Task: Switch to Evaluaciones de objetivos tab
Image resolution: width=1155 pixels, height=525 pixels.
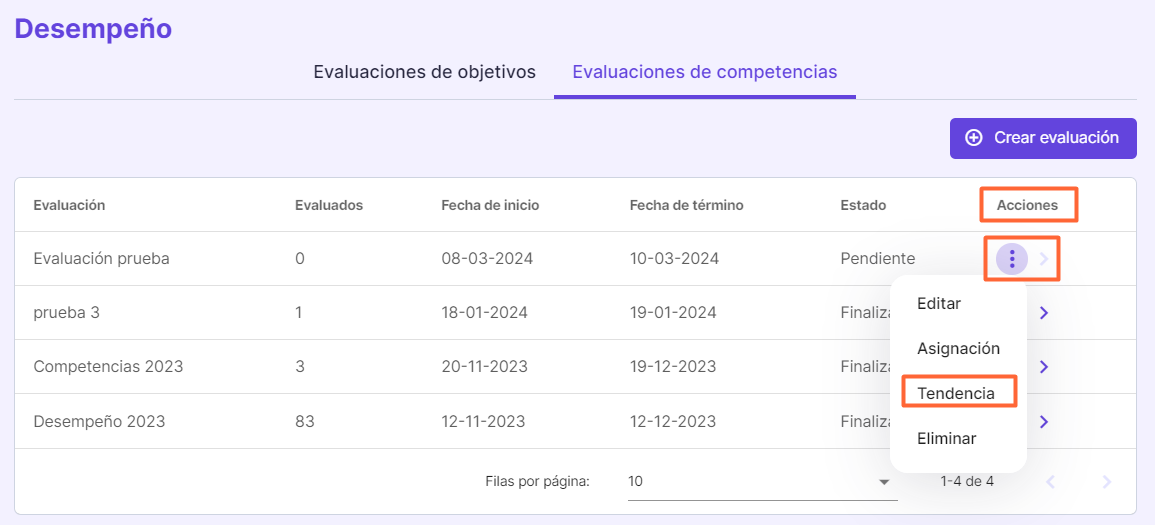Action: 424,72
